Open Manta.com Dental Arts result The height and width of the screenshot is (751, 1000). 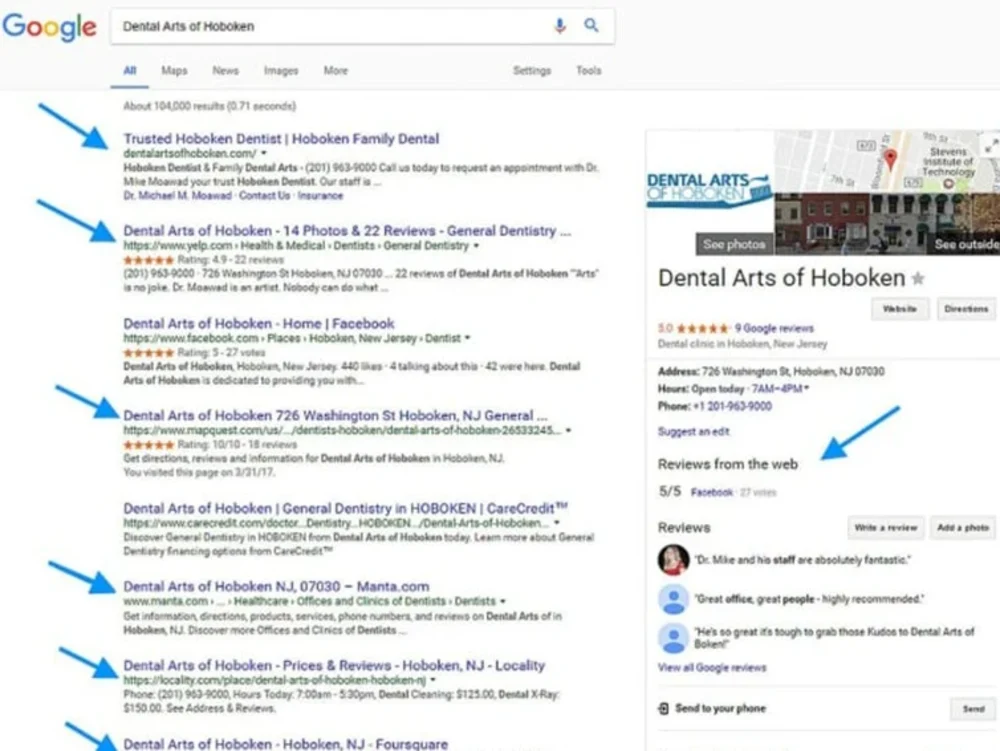(276, 587)
